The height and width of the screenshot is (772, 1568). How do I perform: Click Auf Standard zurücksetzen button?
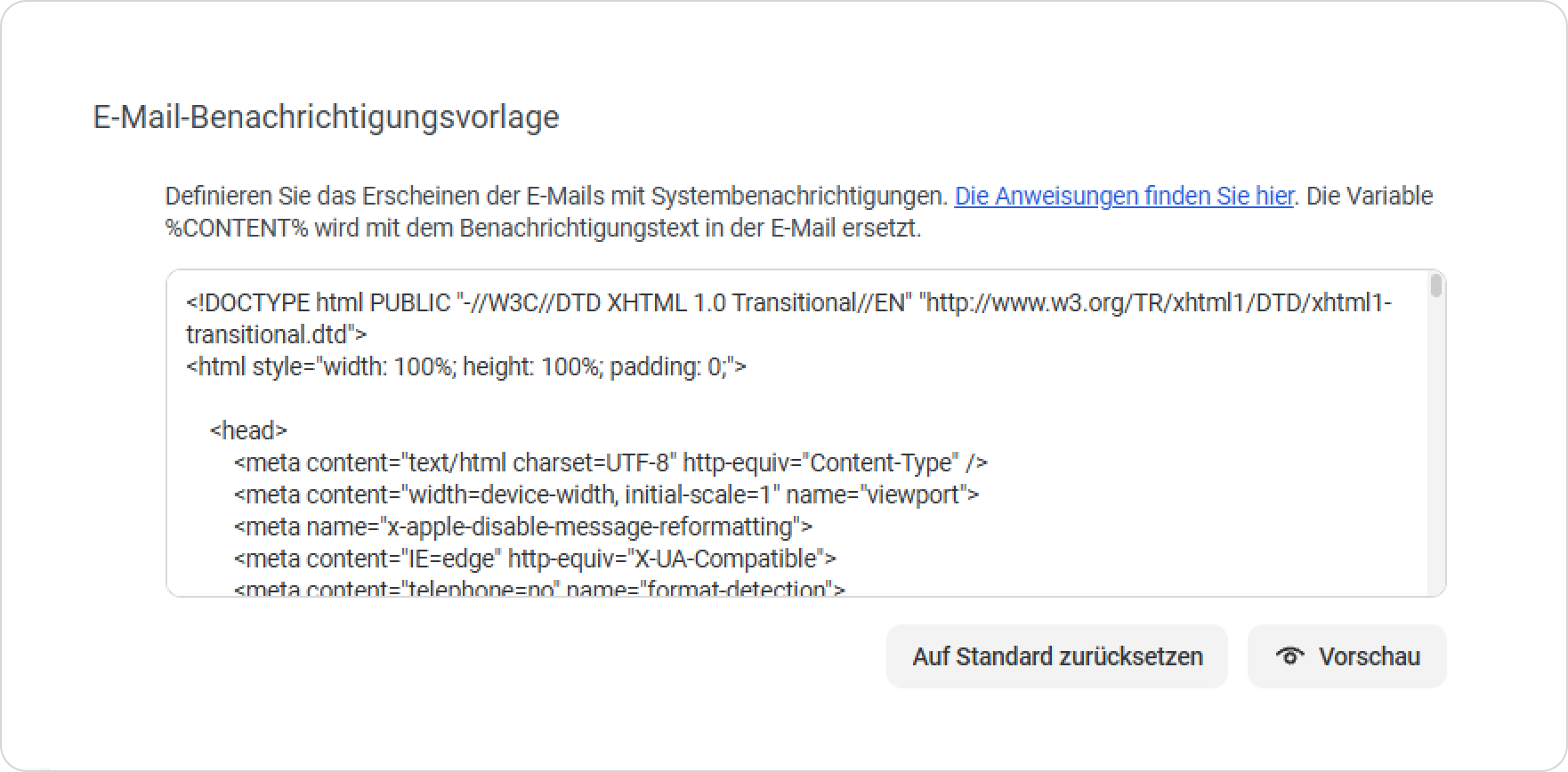coord(1056,656)
